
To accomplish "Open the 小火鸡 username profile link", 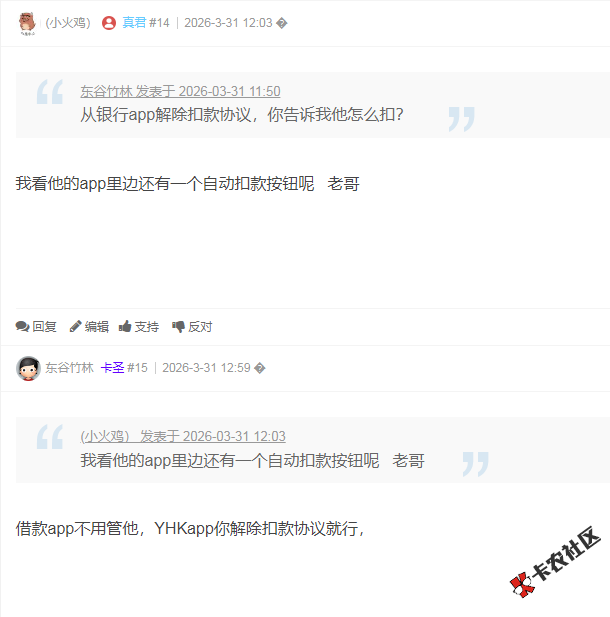I will [68, 23].
